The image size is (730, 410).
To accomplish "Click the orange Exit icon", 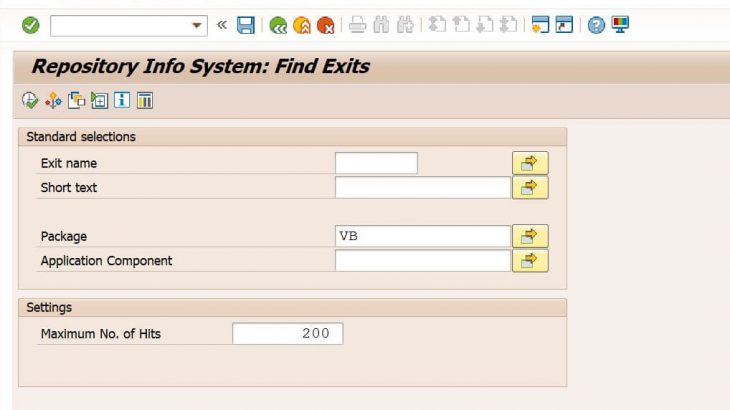I will tap(302, 25).
